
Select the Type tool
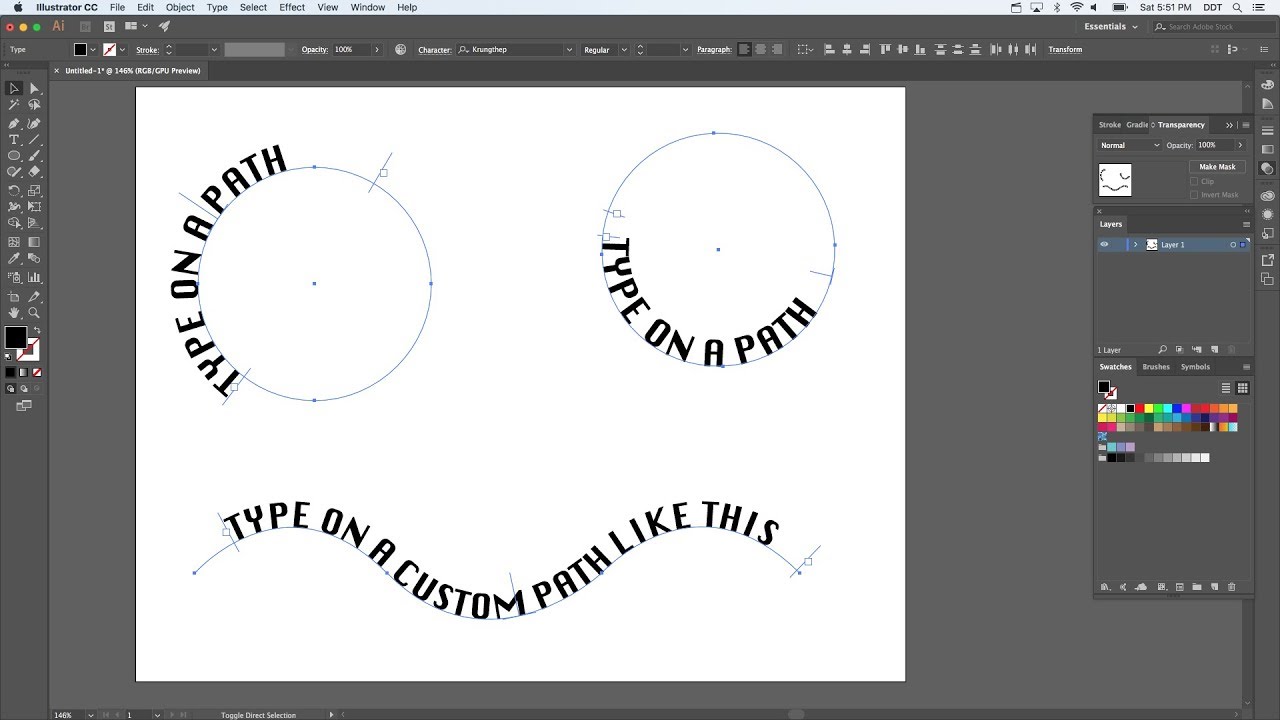click(14, 140)
